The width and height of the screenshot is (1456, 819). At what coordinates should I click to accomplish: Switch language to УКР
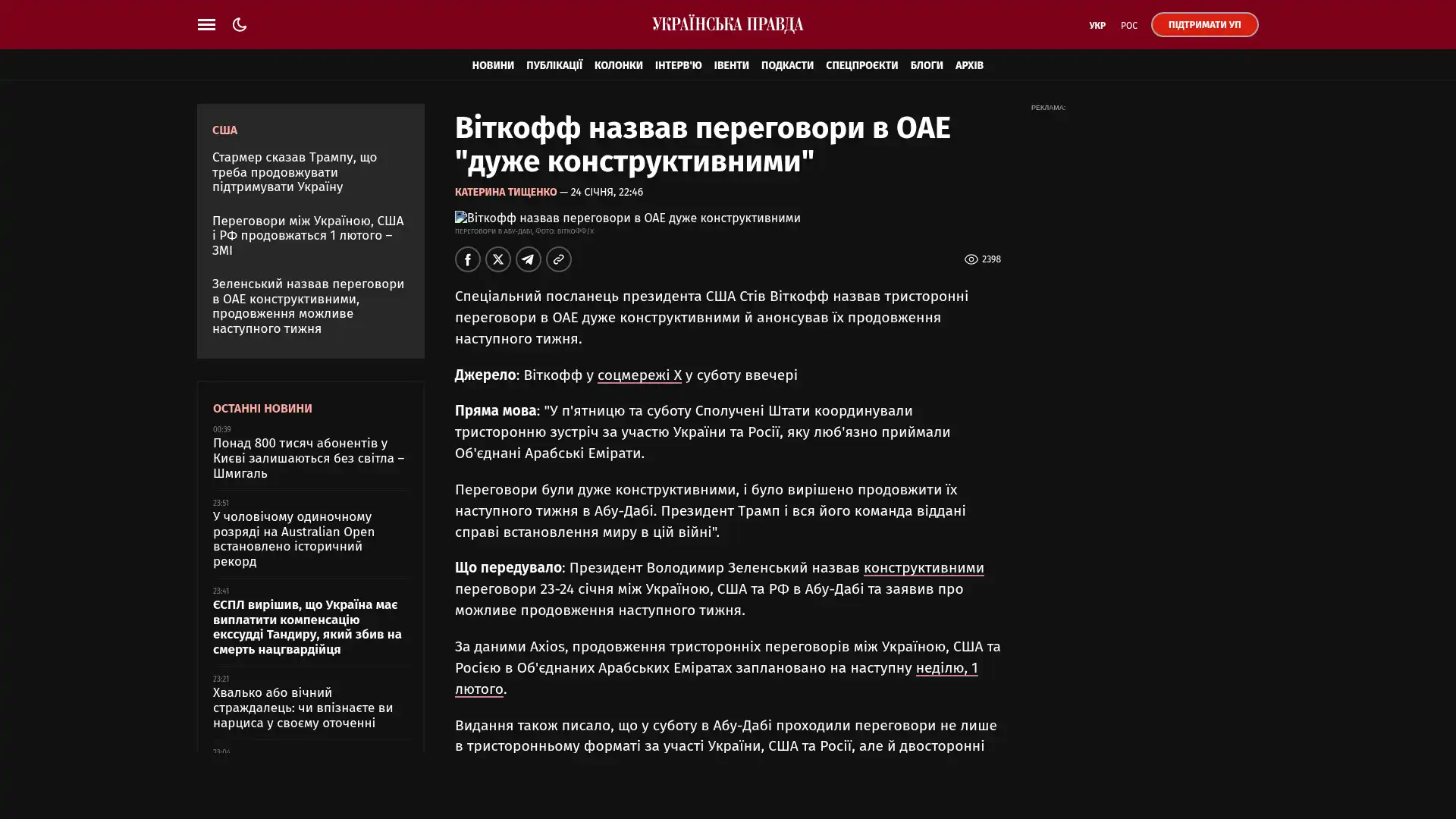(x=1097, y=26)
